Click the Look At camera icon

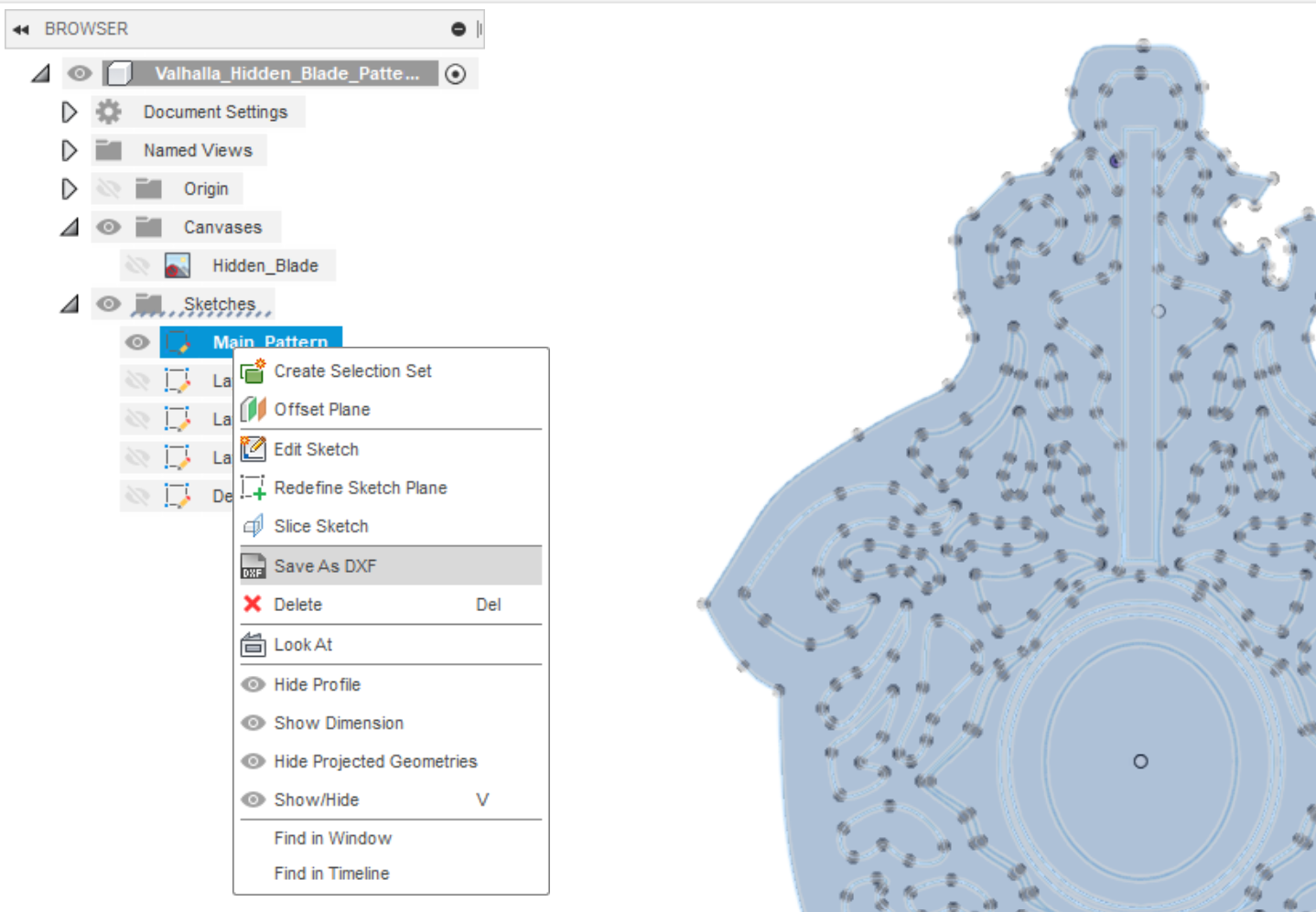pyautogui.click(x=253, y=645)
